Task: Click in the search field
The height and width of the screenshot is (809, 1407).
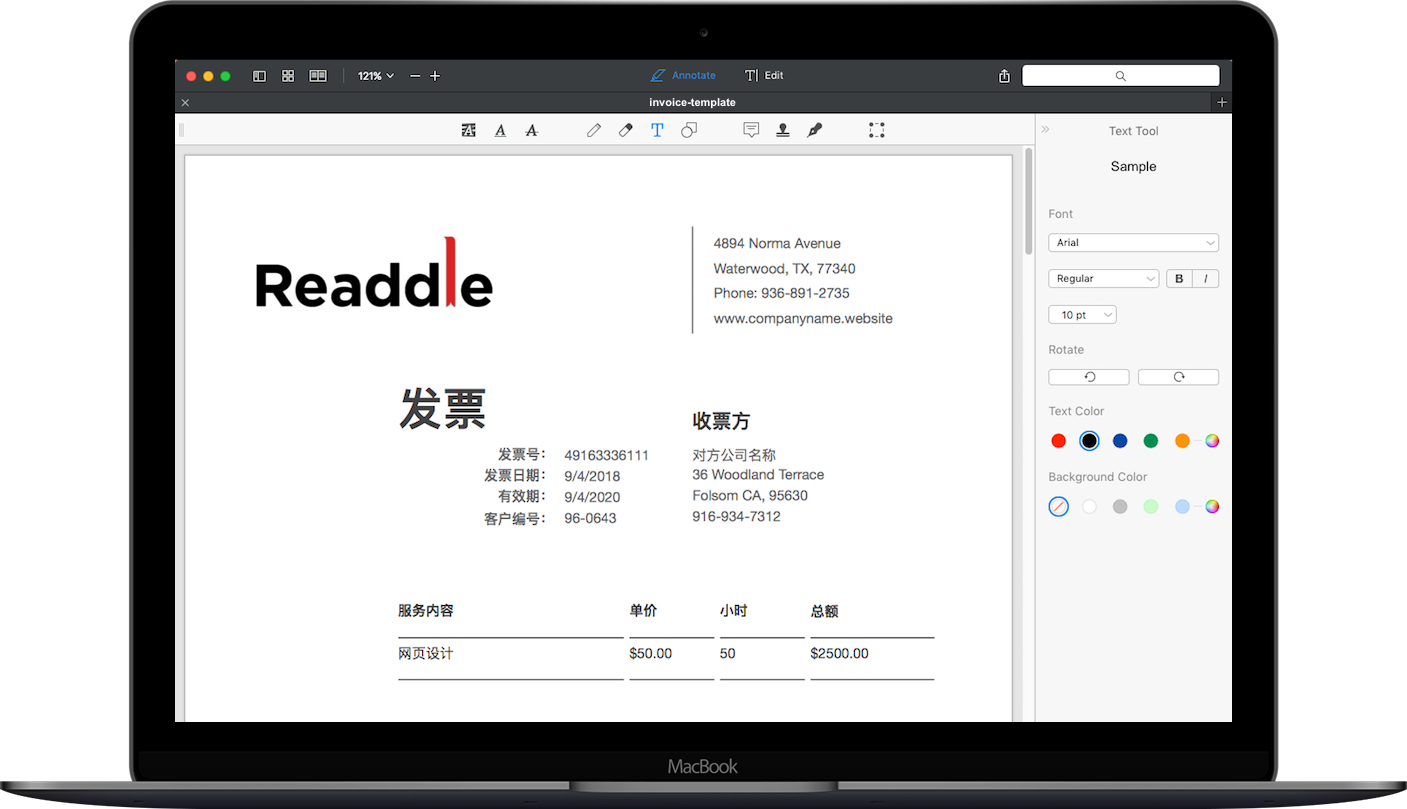Action: pos(1120,76)
